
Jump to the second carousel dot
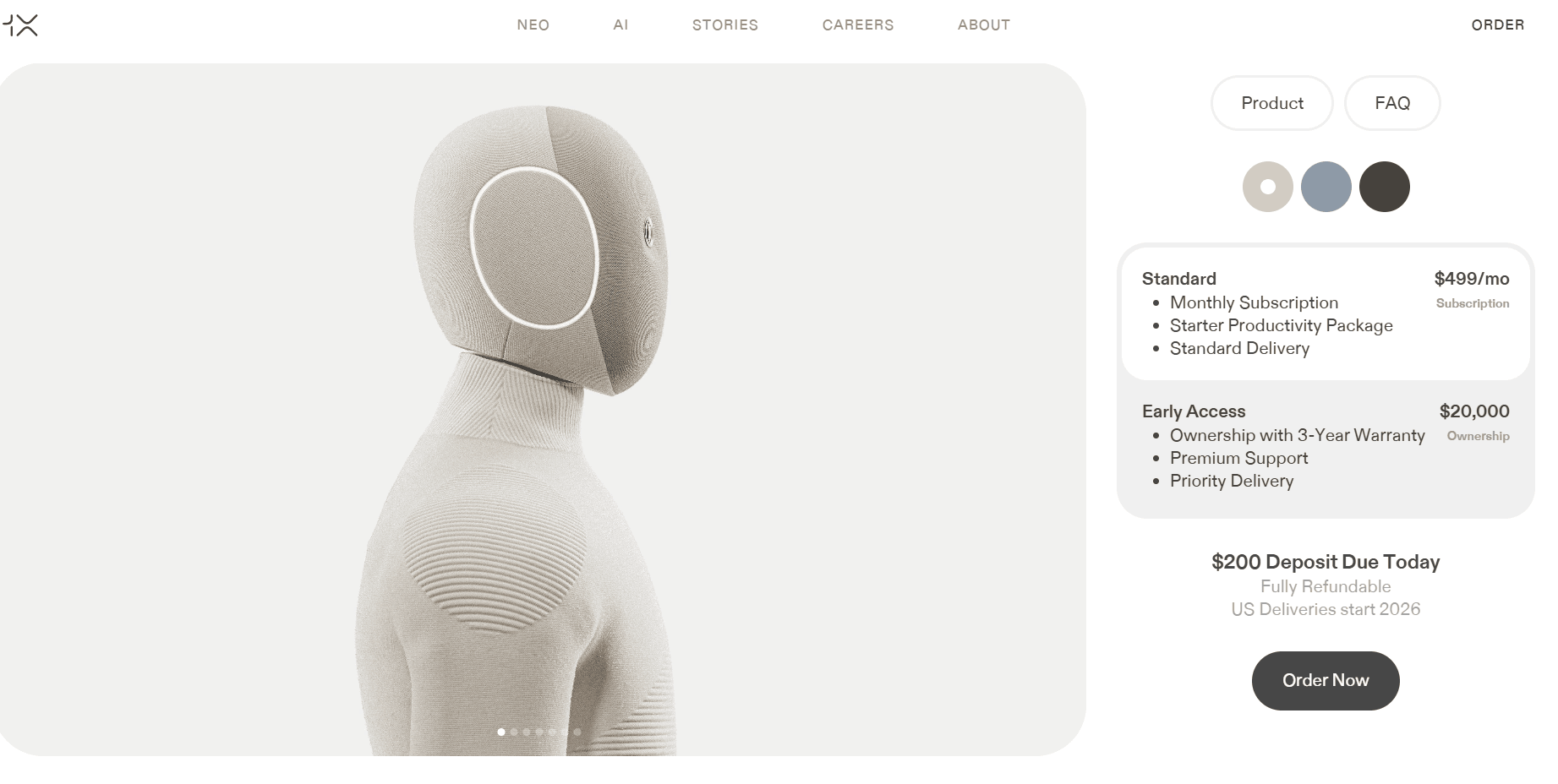(x=514, y=732)
